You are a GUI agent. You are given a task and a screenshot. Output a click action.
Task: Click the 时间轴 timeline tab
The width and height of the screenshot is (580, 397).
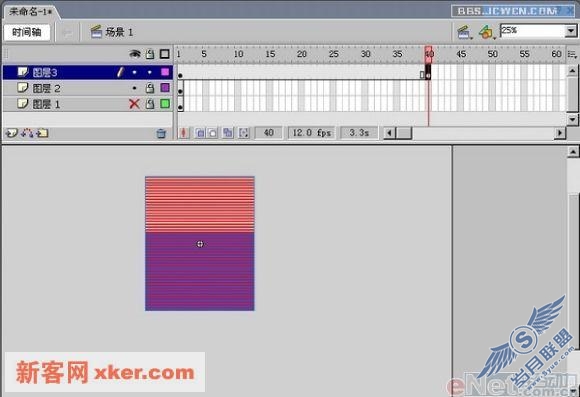tap(27, 32)
